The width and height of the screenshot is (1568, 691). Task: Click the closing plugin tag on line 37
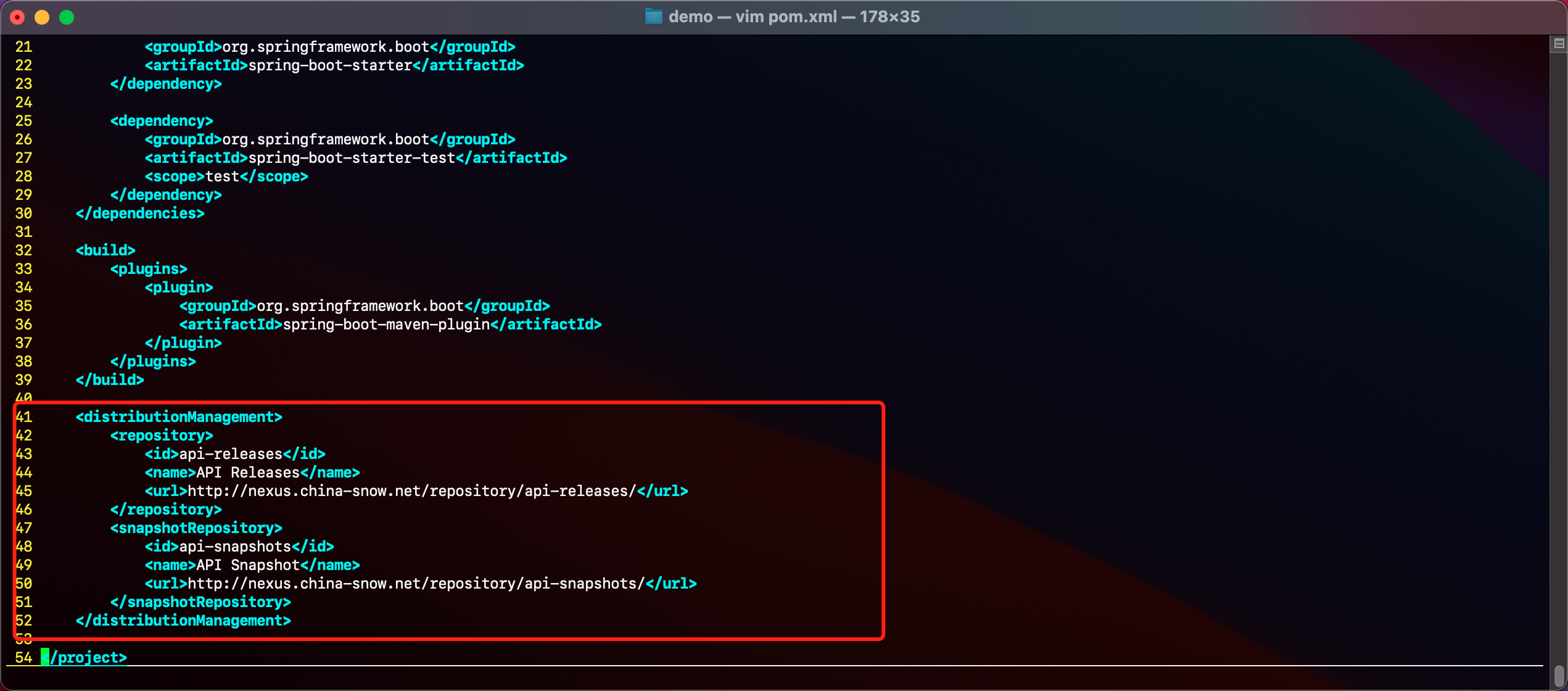[183, 343]
